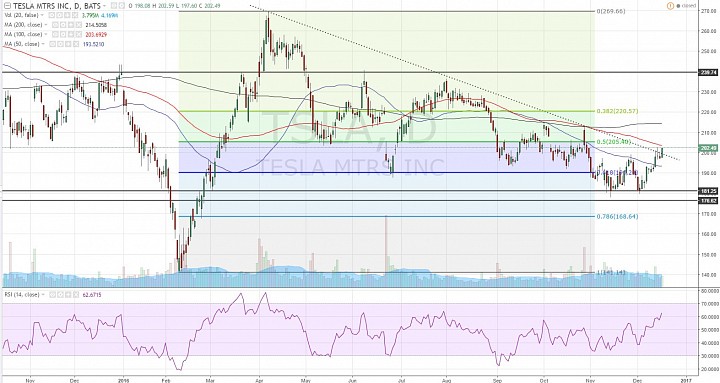The image size is (720, 383).
Task: Click the 140.00 tick on the price axis
Action: pyautogui.click(x=710, y=275)
